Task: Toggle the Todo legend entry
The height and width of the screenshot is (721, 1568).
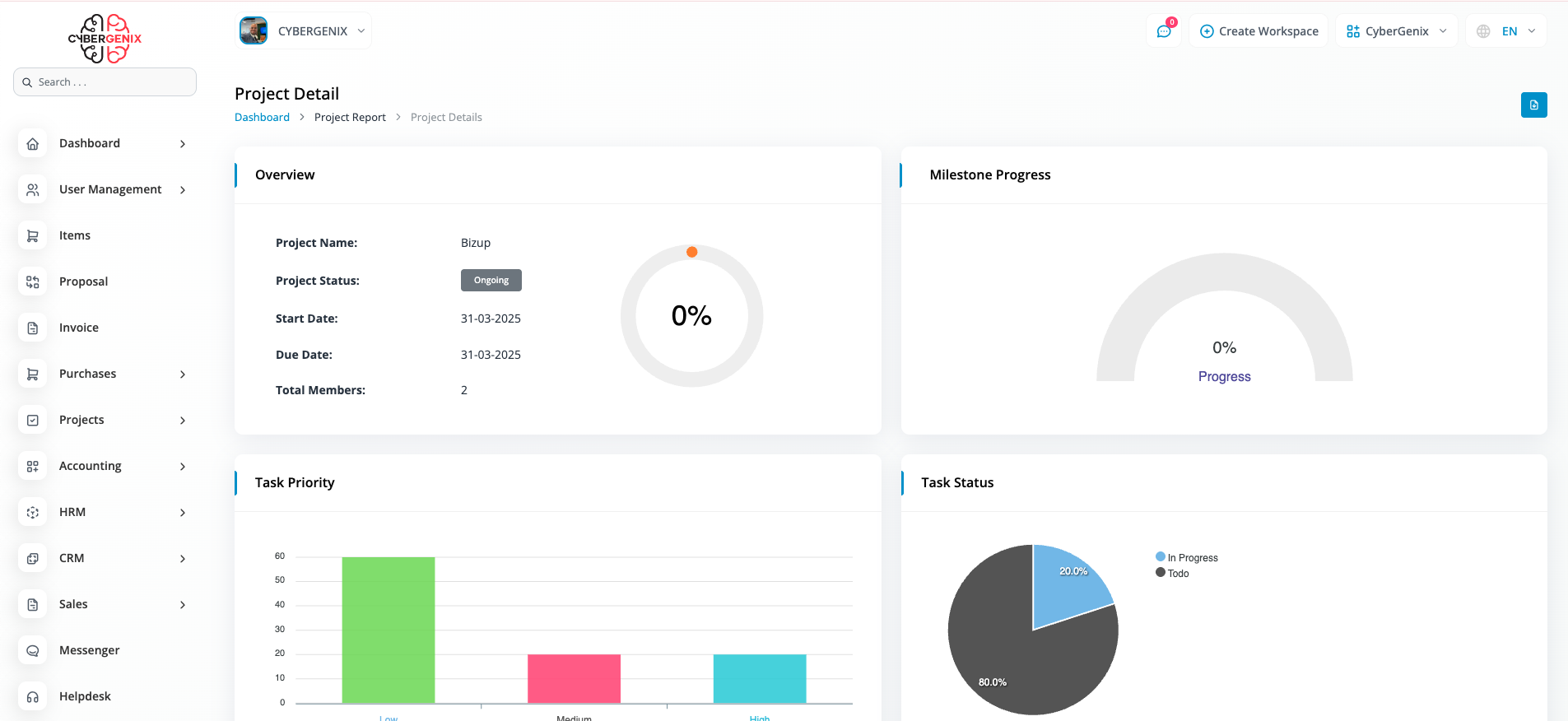Action: (x=1173, y=574)
